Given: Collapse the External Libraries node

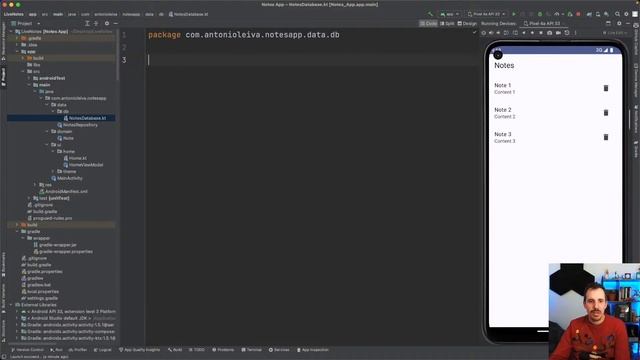Looking at the screenshot, I should [x=11, y=305].
